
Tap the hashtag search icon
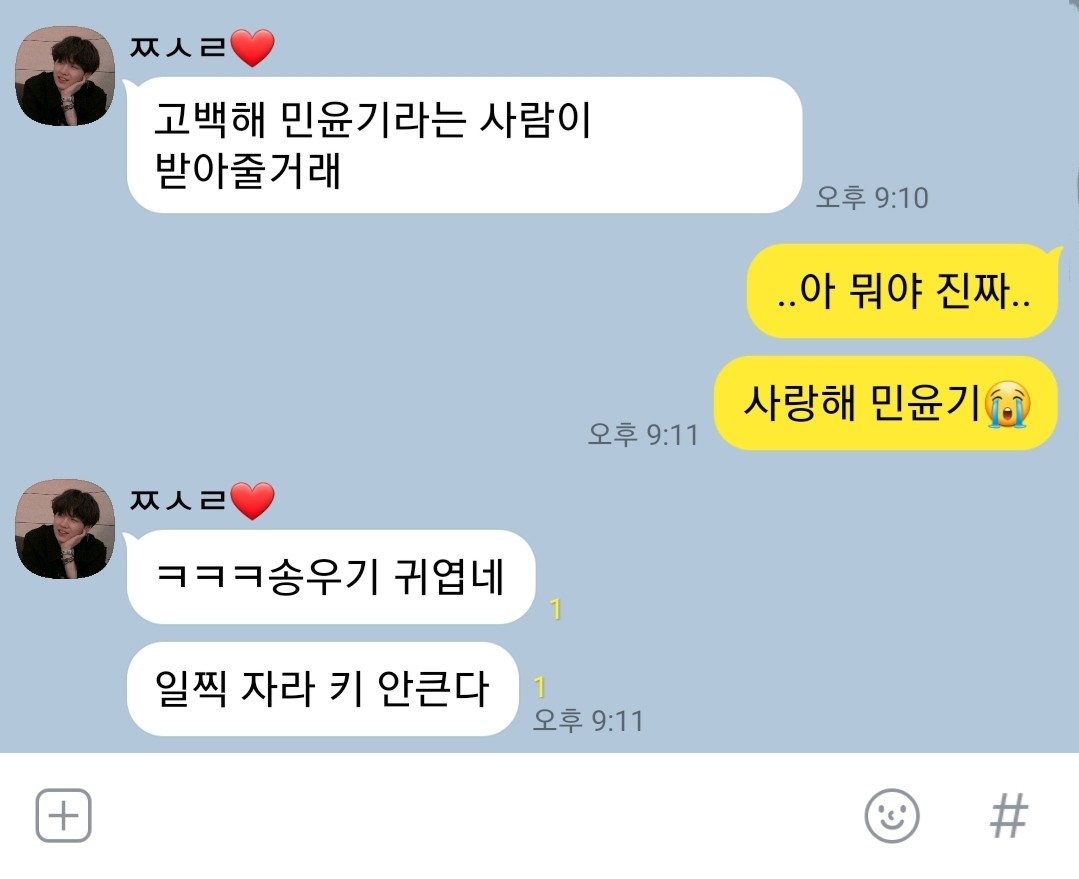(1009, 816)
